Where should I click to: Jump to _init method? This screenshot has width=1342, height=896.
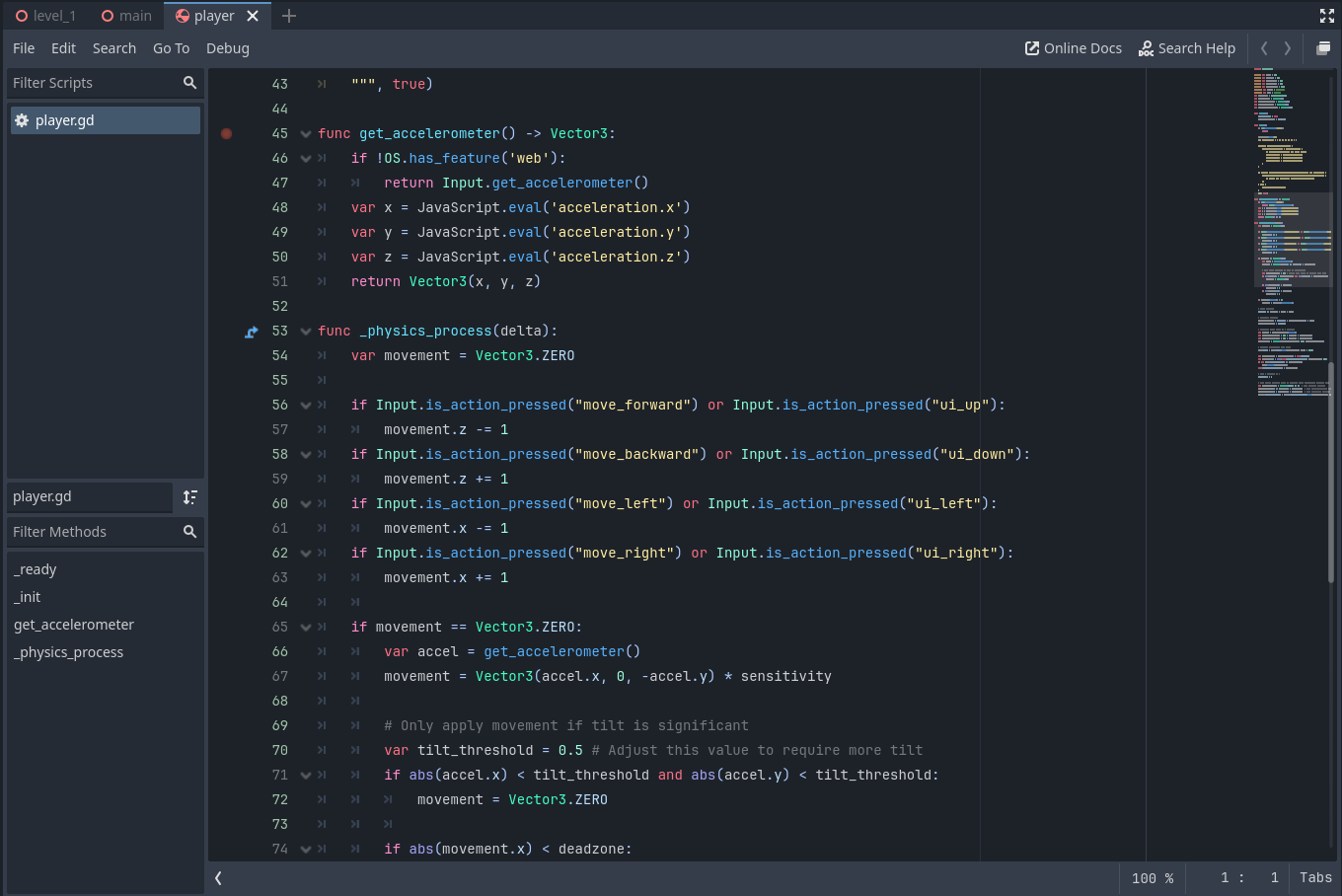click(x=28, y=597)
